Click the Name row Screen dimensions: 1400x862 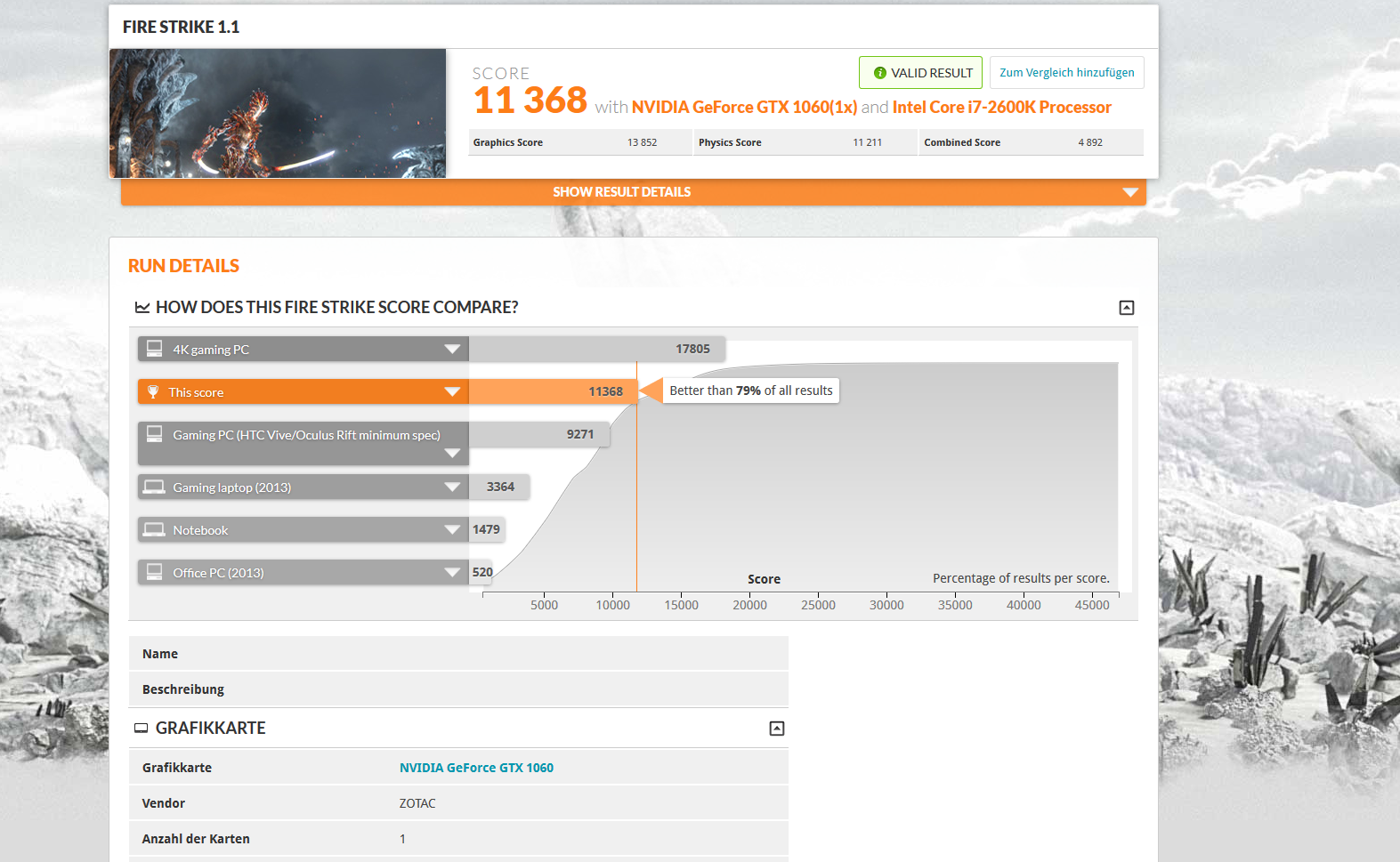[x=458, y=654]
